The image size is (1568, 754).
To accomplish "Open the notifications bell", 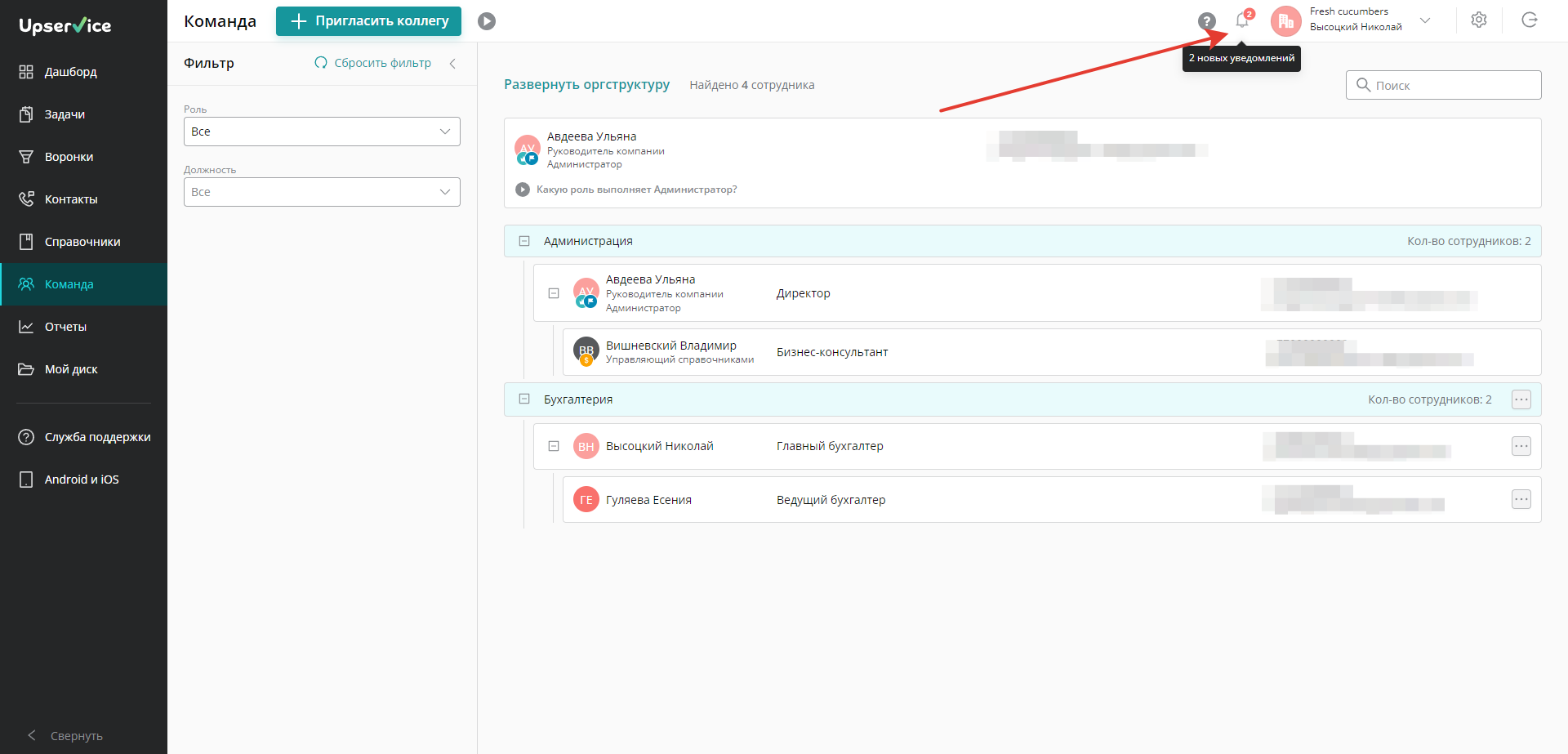I will click(x=1242, y=20).
